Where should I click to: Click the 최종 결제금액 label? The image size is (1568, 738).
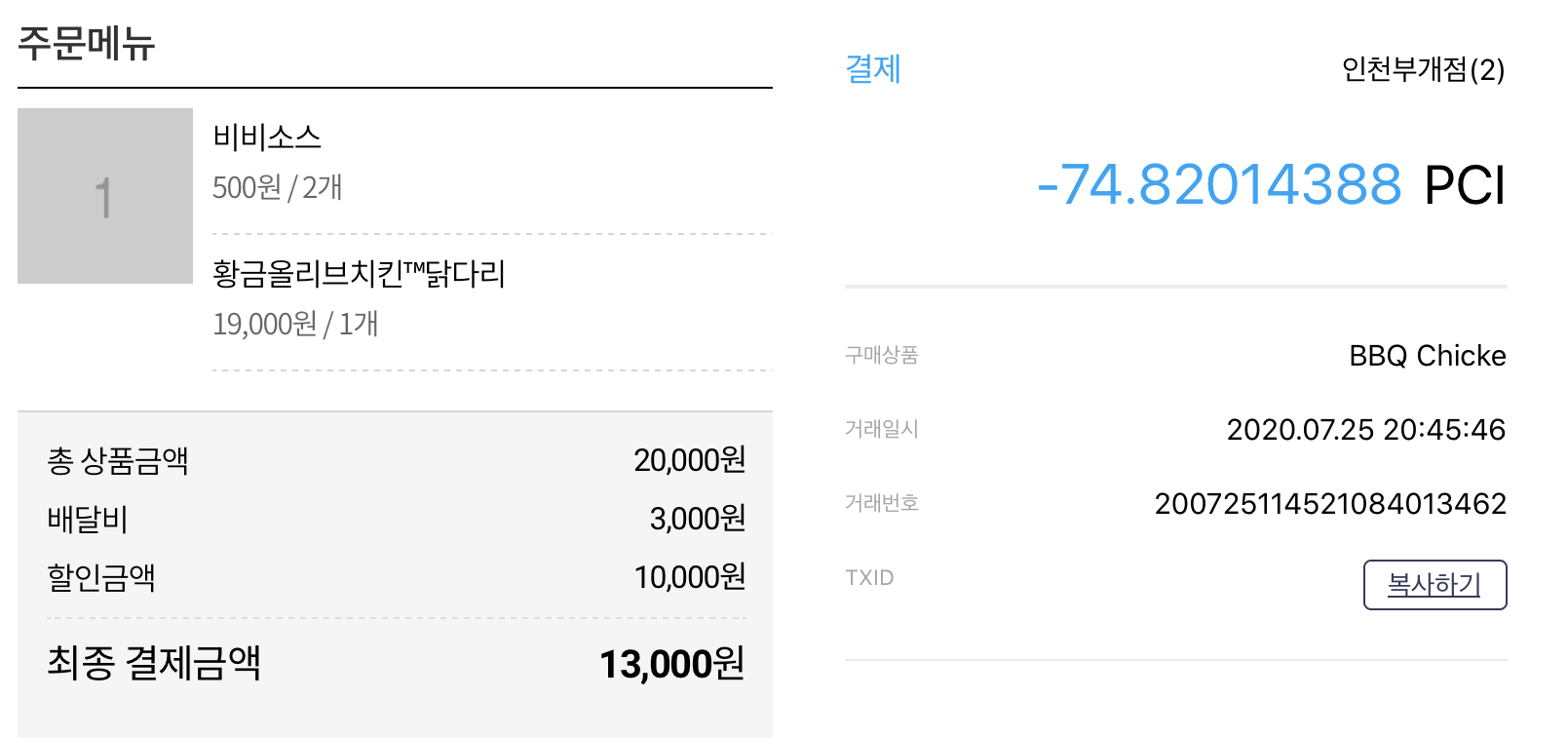pyautogui.click(x=154, y=663)
